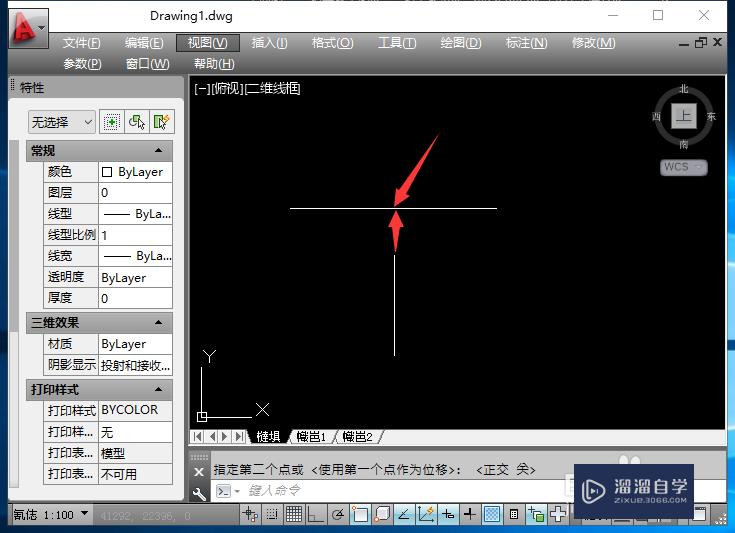Click the ViewCube 东 compass label
This screenshot has width=735, height=533.
[x=711, y=116]
